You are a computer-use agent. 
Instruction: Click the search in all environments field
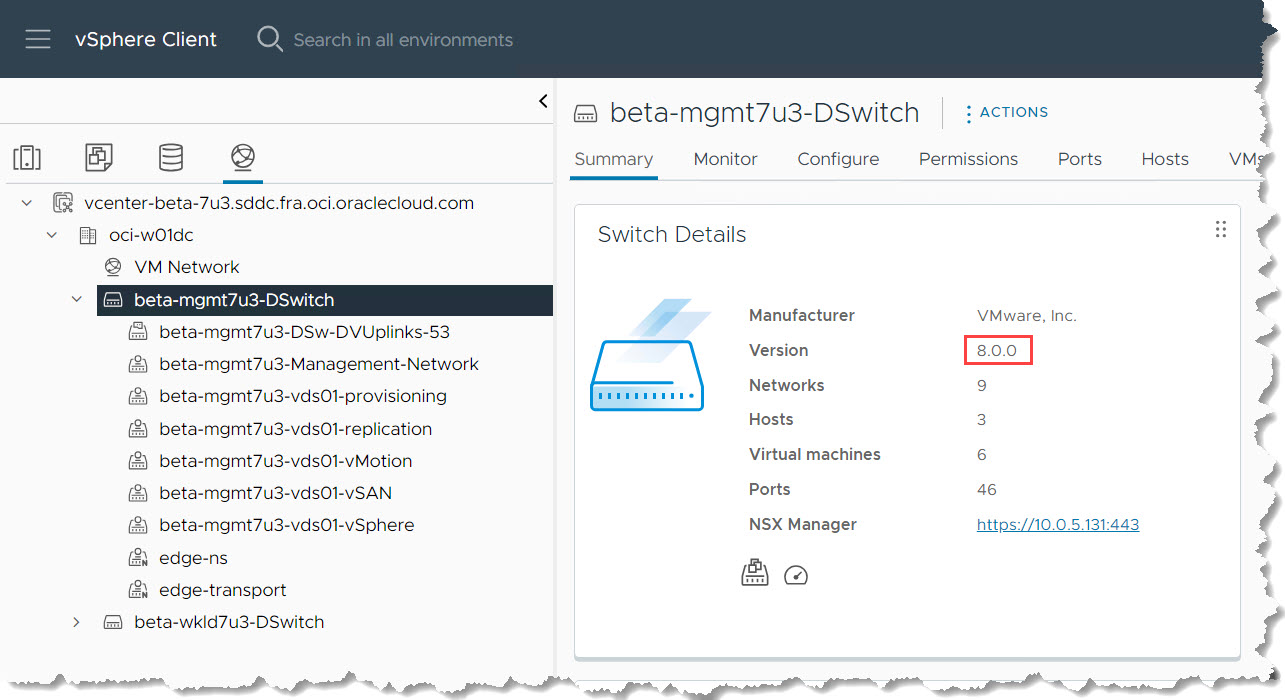403,40
